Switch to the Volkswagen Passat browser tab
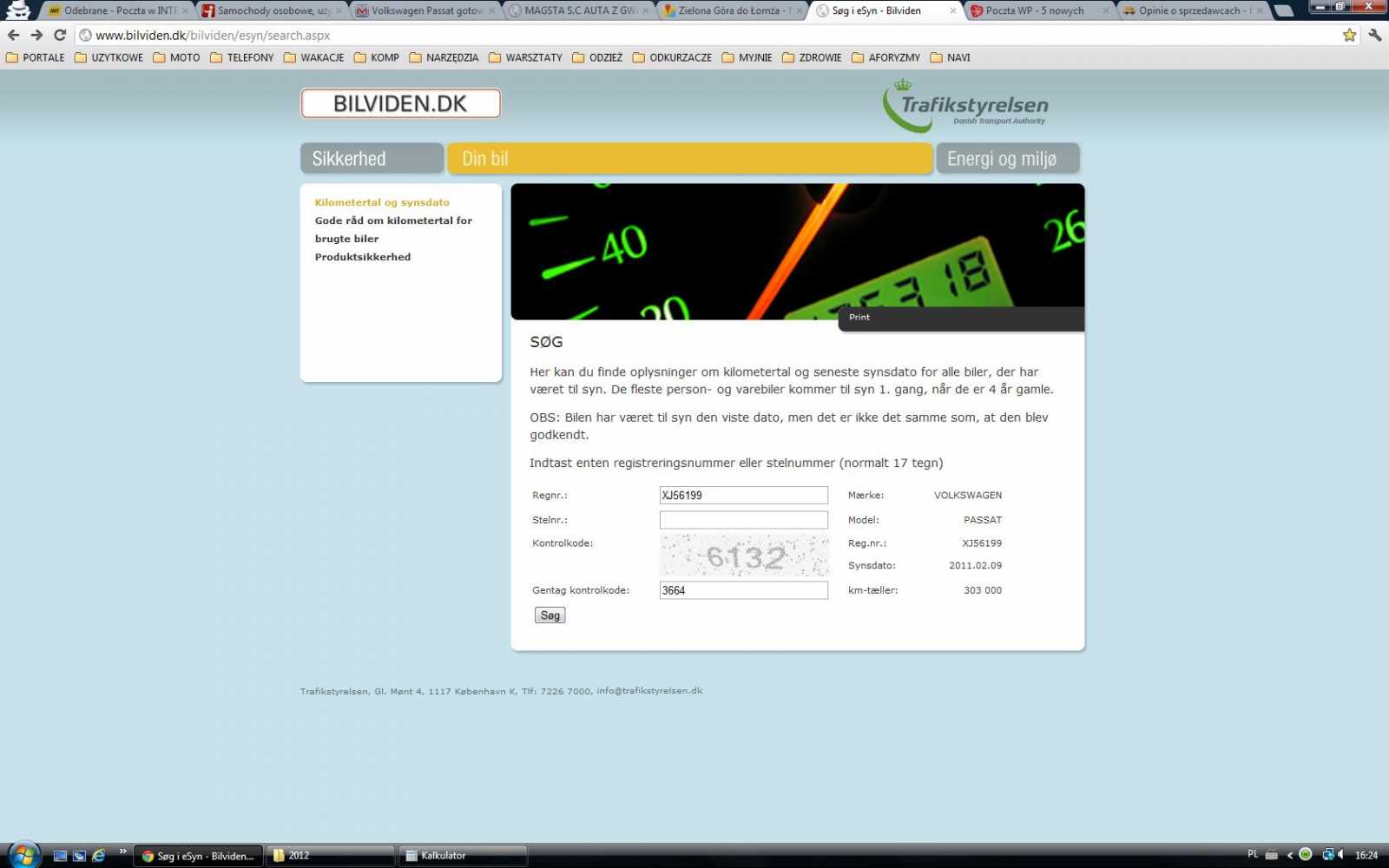This screenshot has height=868, width=1389. 424,11
